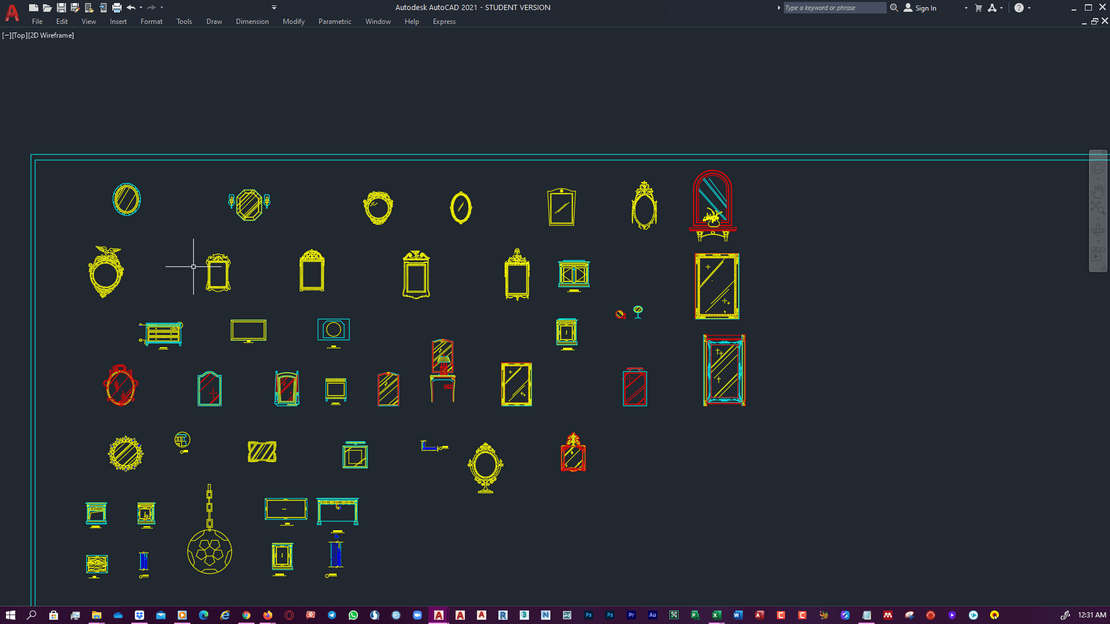Open the Draw menu

point(214,21)
